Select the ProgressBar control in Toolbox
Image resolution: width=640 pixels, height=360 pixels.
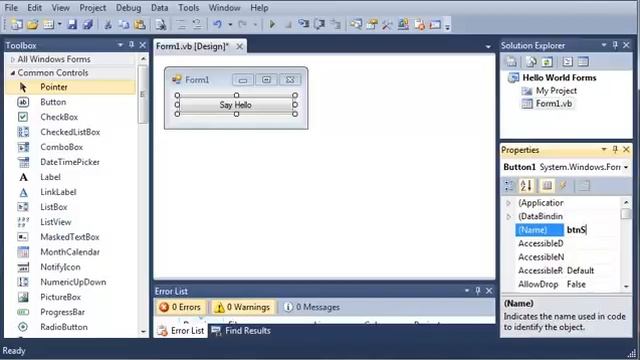click(62, 312)
